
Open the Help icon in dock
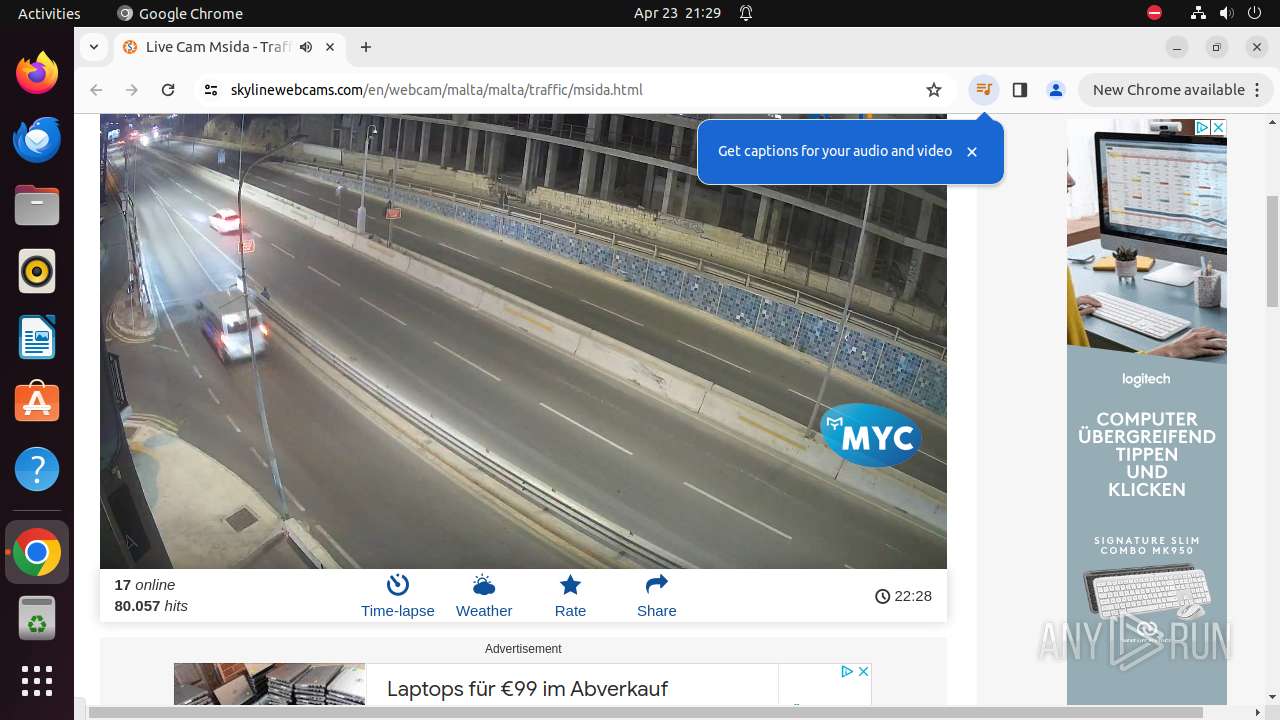coord(37,469)
